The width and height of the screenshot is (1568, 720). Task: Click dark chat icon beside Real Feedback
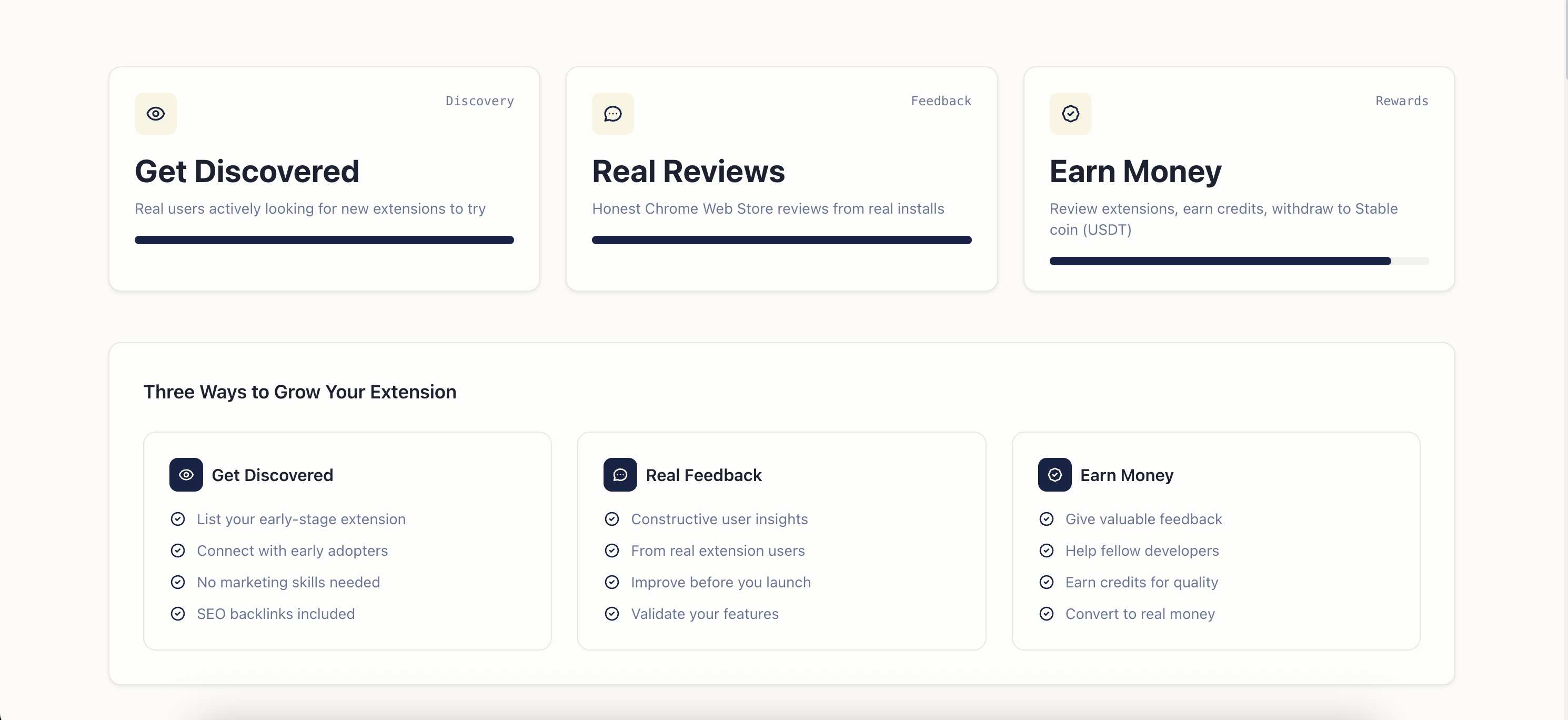pos(620,475)
